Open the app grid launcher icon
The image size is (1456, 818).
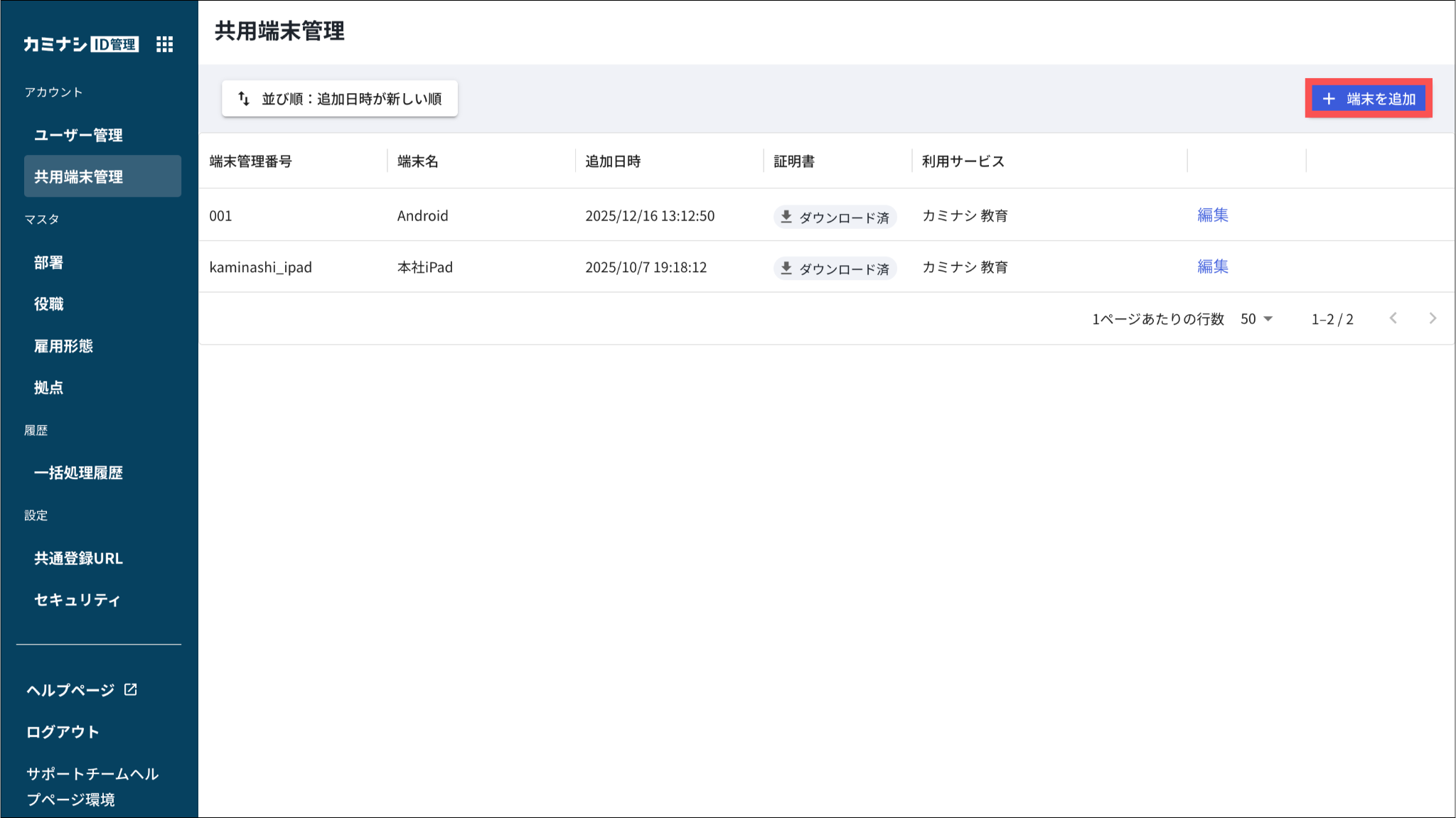pyautogui.click(x=164, y=44)
